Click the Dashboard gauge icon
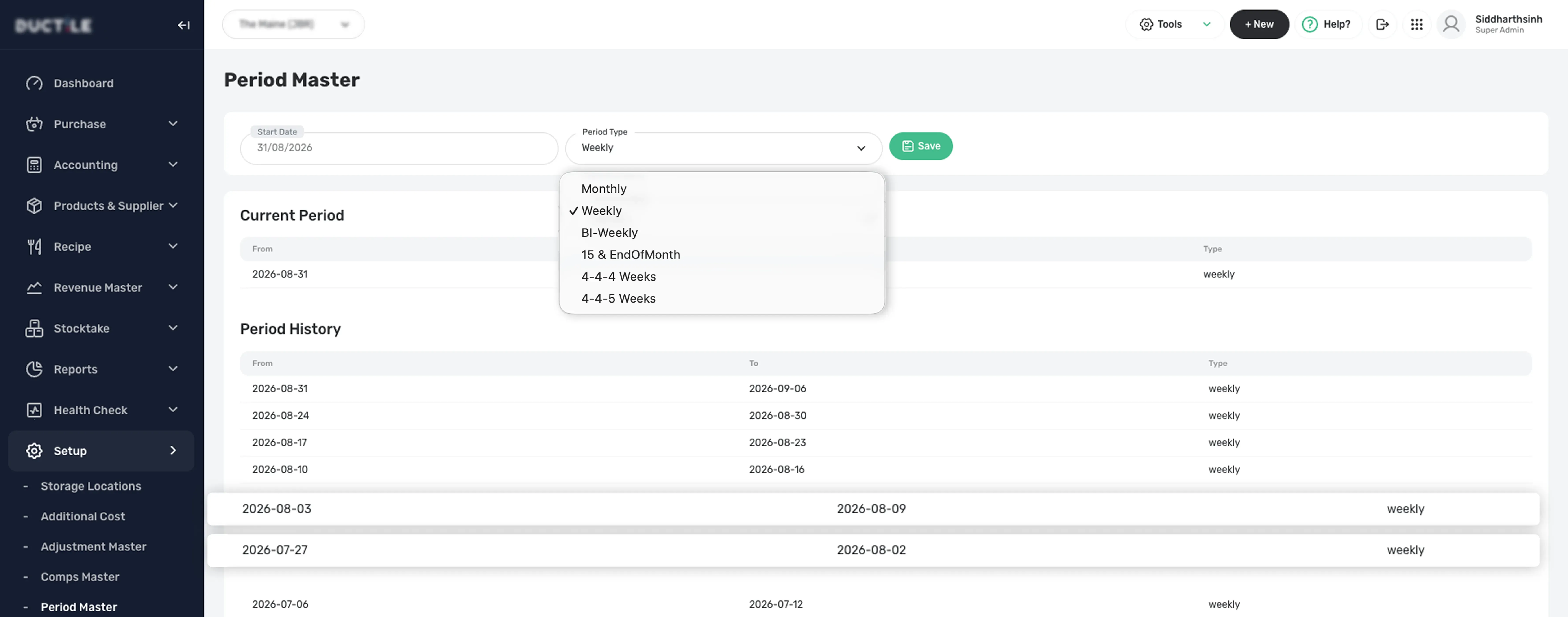The width and height of the screenshot is (1568, 617). click(x=34, y=84)
